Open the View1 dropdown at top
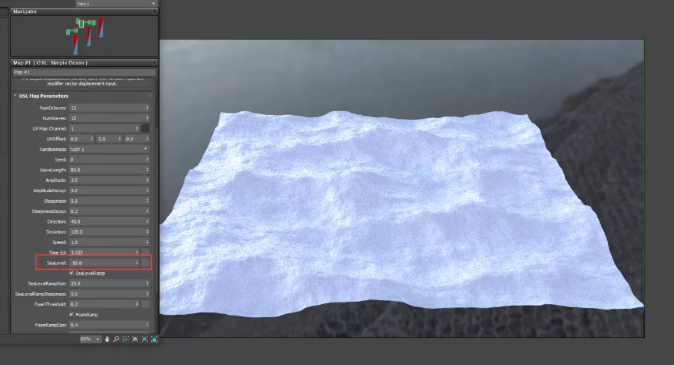674x365 pixels. [x=116, y=3]
